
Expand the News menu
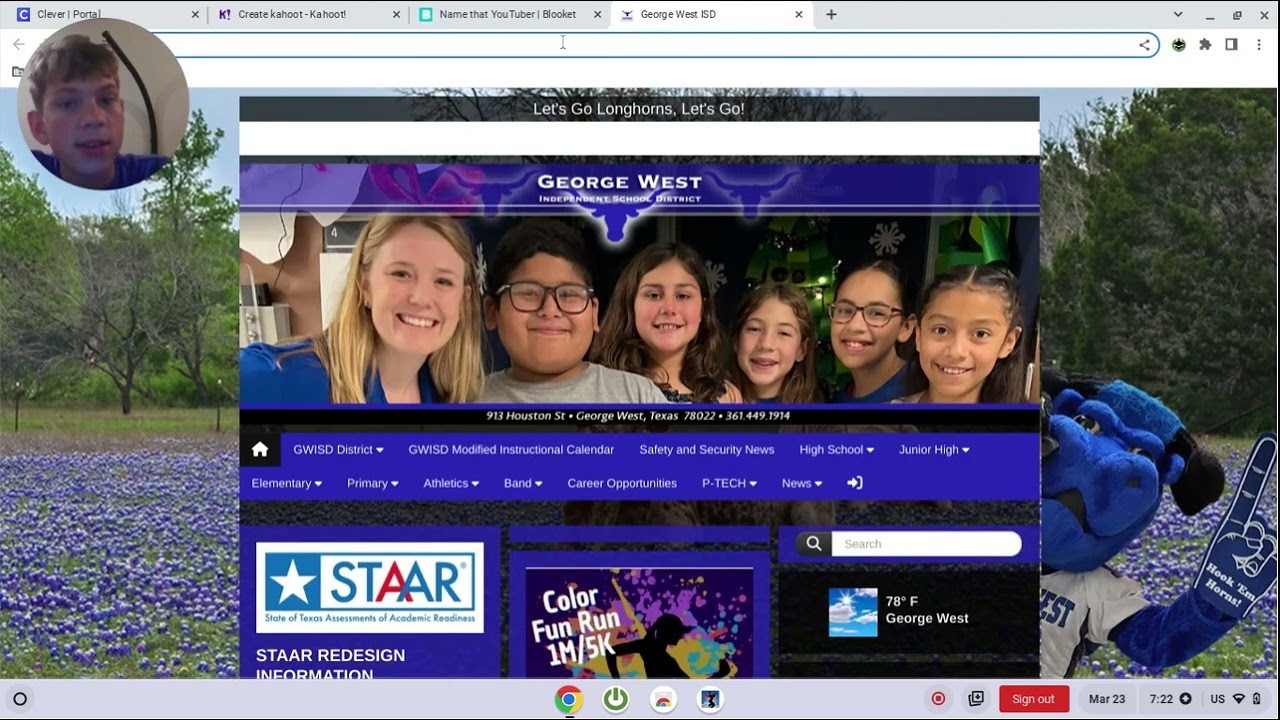tap(802, 483)
